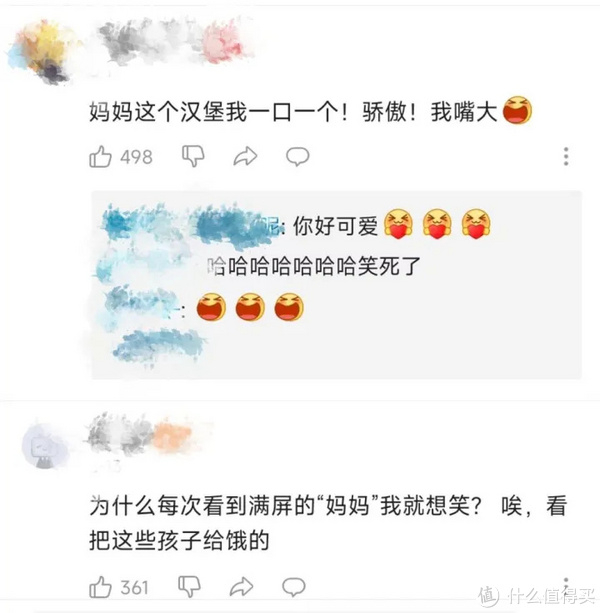Select the 为什么每次看到满屏的 comment text
The image size is (600, 613).
tap(328, 523)
